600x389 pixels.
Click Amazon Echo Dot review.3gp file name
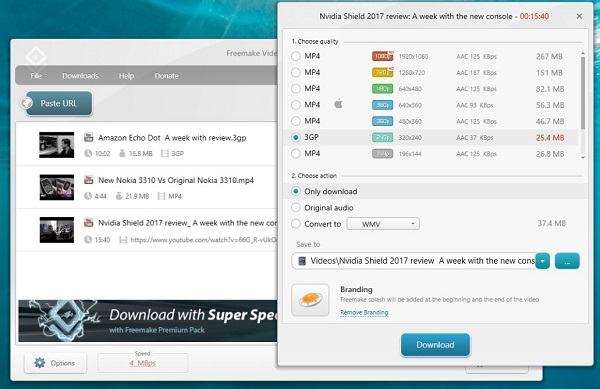pyautogui.click(x=172, y=138)
